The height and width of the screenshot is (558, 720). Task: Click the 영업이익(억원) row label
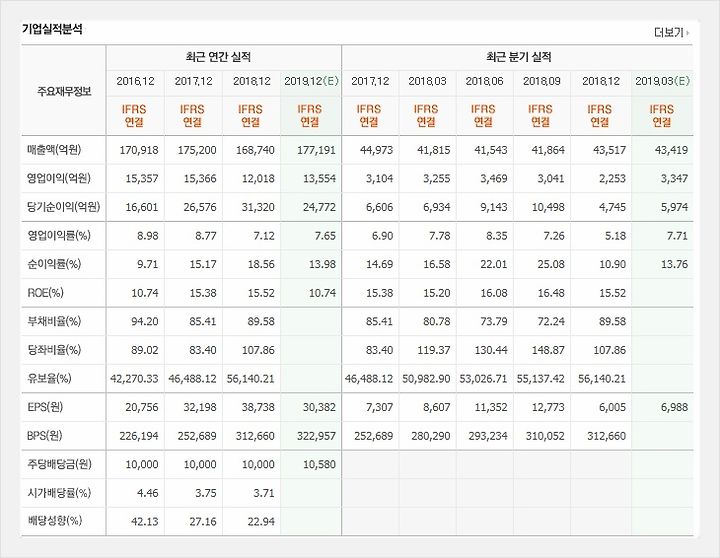pos(59,178)
